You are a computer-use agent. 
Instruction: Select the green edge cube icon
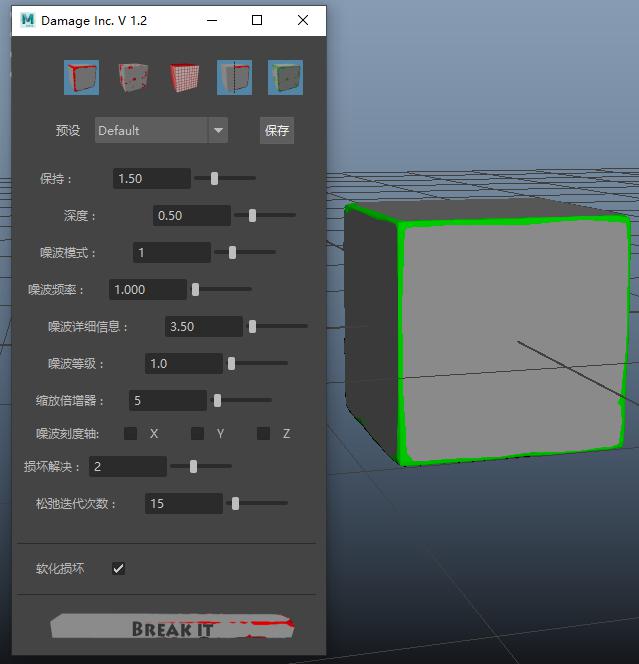point(285,77)
